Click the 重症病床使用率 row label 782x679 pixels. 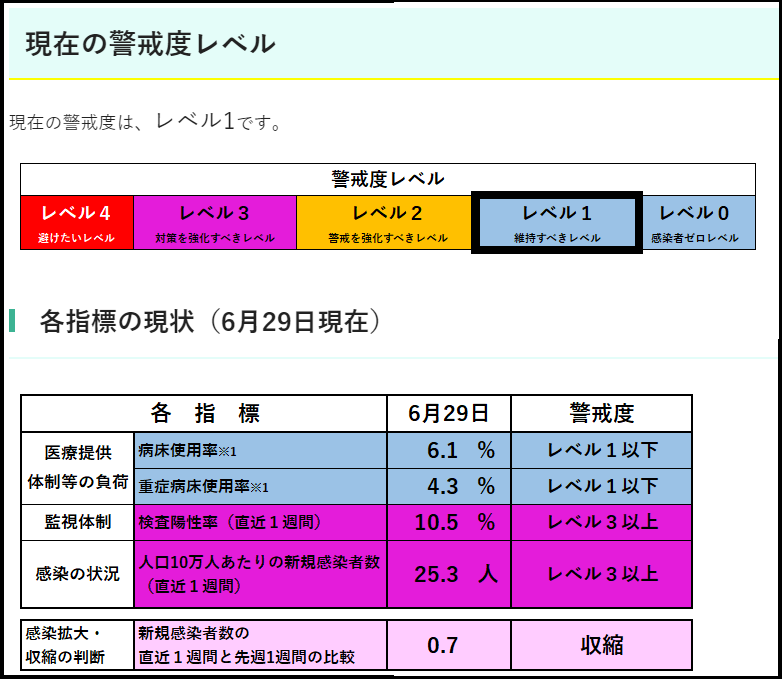260,487
